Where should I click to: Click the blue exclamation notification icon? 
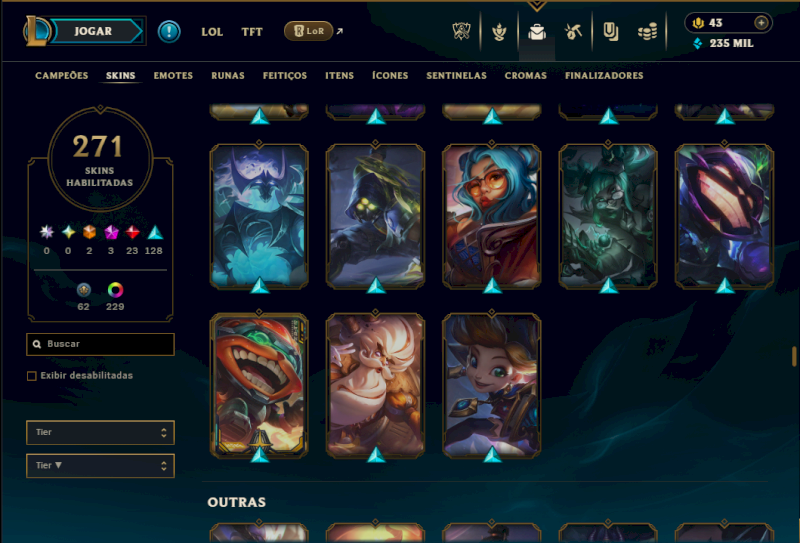tap(169, 32)
